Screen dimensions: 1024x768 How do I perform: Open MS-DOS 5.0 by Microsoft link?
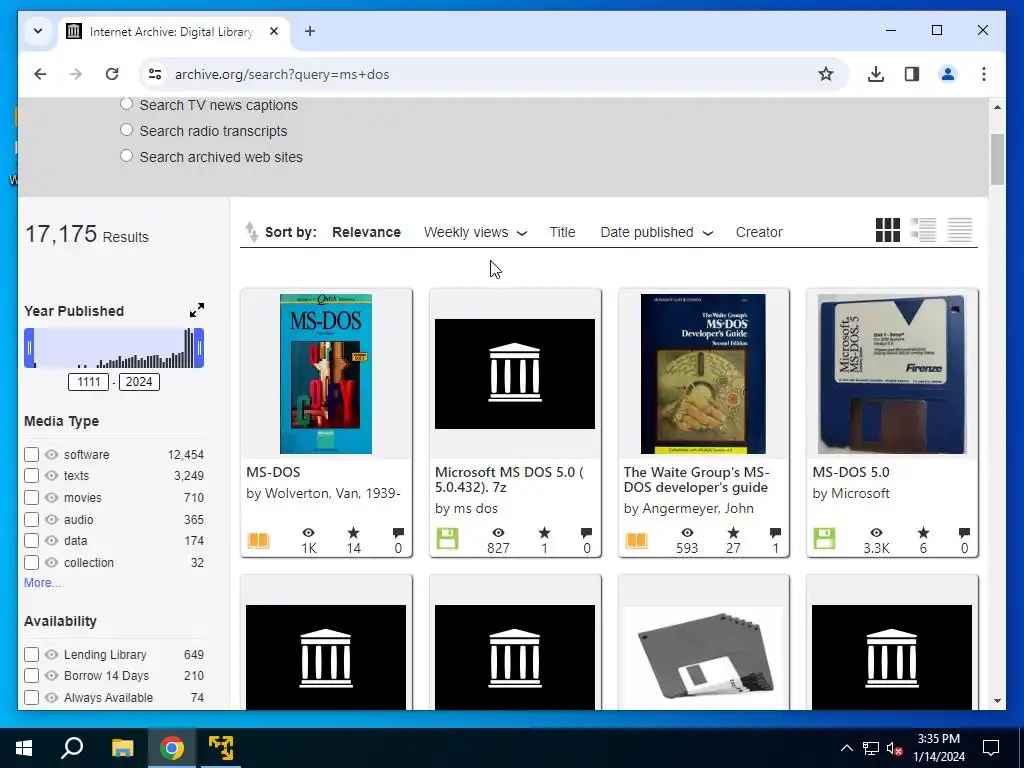[851, 472]
